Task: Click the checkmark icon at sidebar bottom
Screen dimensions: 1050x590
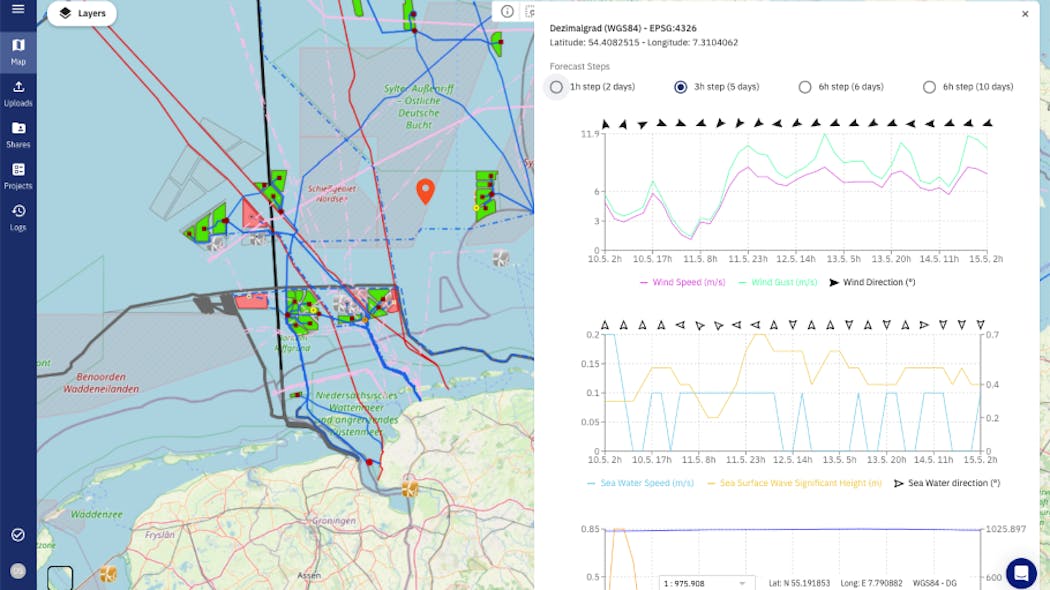Action: click(x=17, y=535)
